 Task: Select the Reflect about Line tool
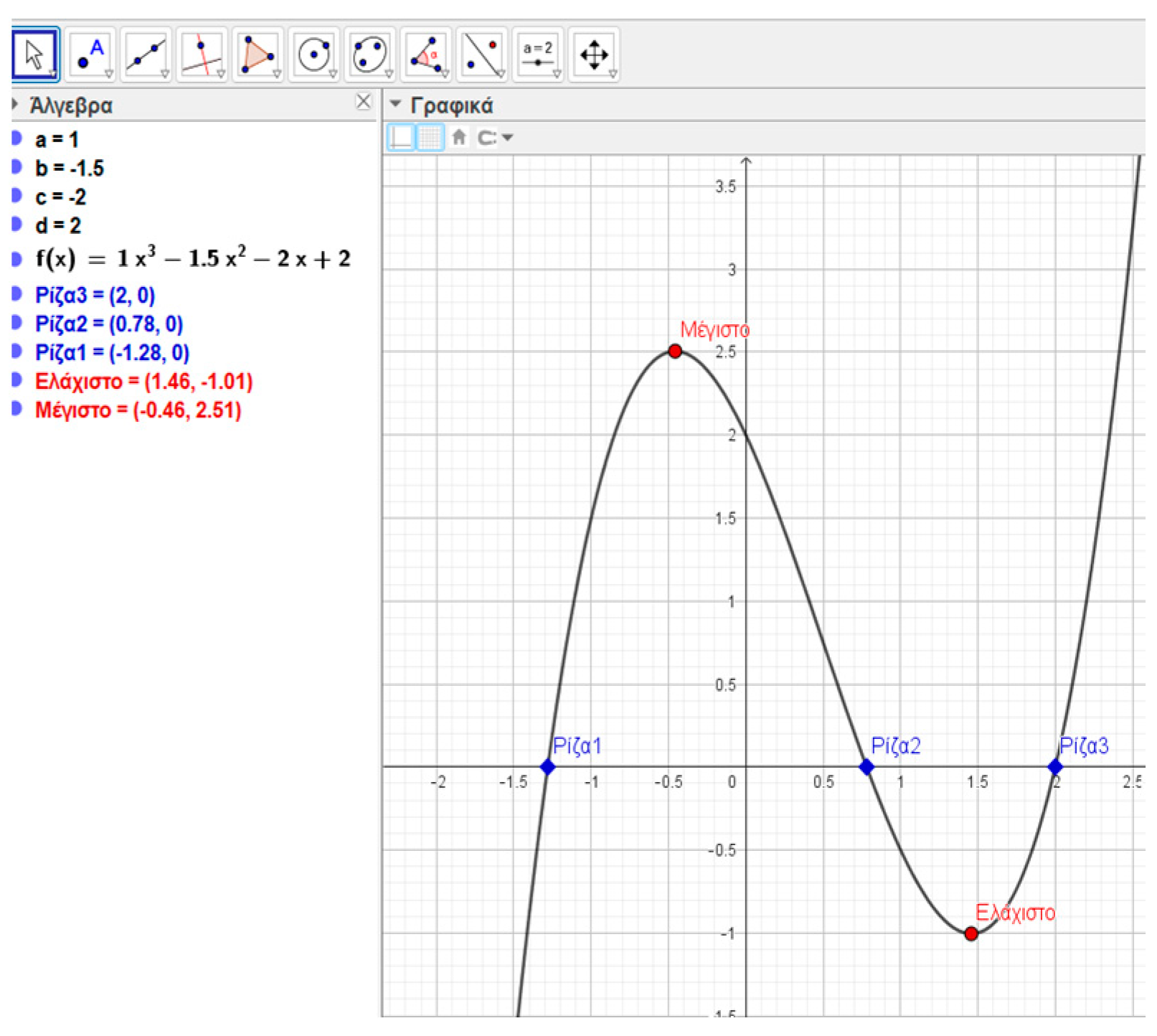pyautogui.click(x=481, y=55)
